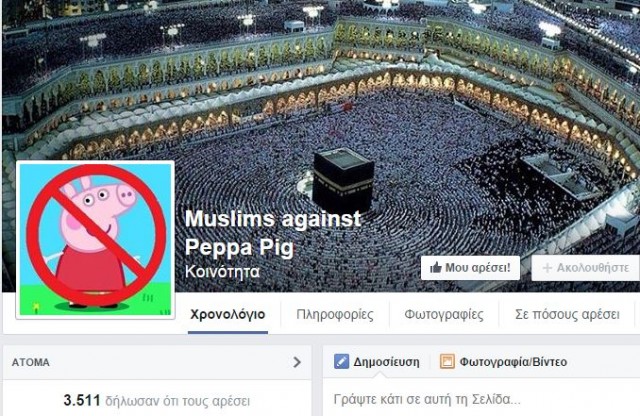The image size is (640, 416).
Task: Click the photo icon beside Φωτογραφία/Βίντεο
Action: [447, 361]
